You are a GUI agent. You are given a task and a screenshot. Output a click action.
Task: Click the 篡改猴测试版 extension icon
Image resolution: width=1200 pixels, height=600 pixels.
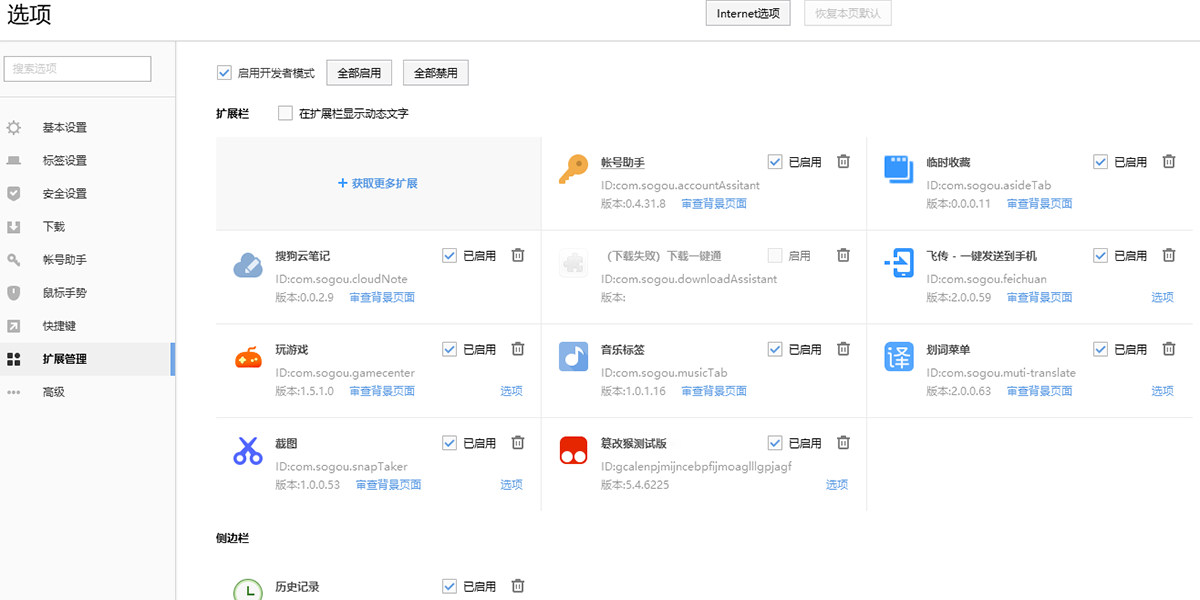pyautogui.click(x=573, y=451)
